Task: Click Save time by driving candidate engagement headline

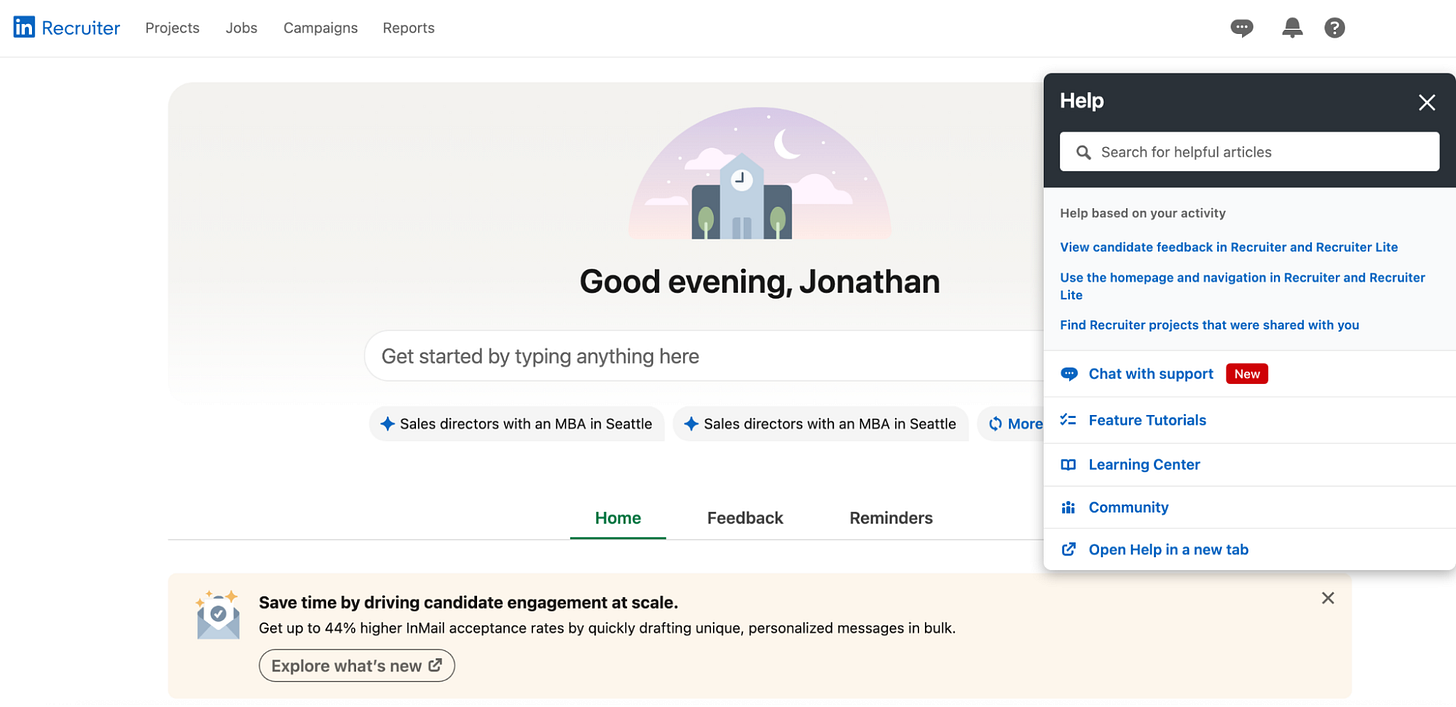Action: [468, 603]
